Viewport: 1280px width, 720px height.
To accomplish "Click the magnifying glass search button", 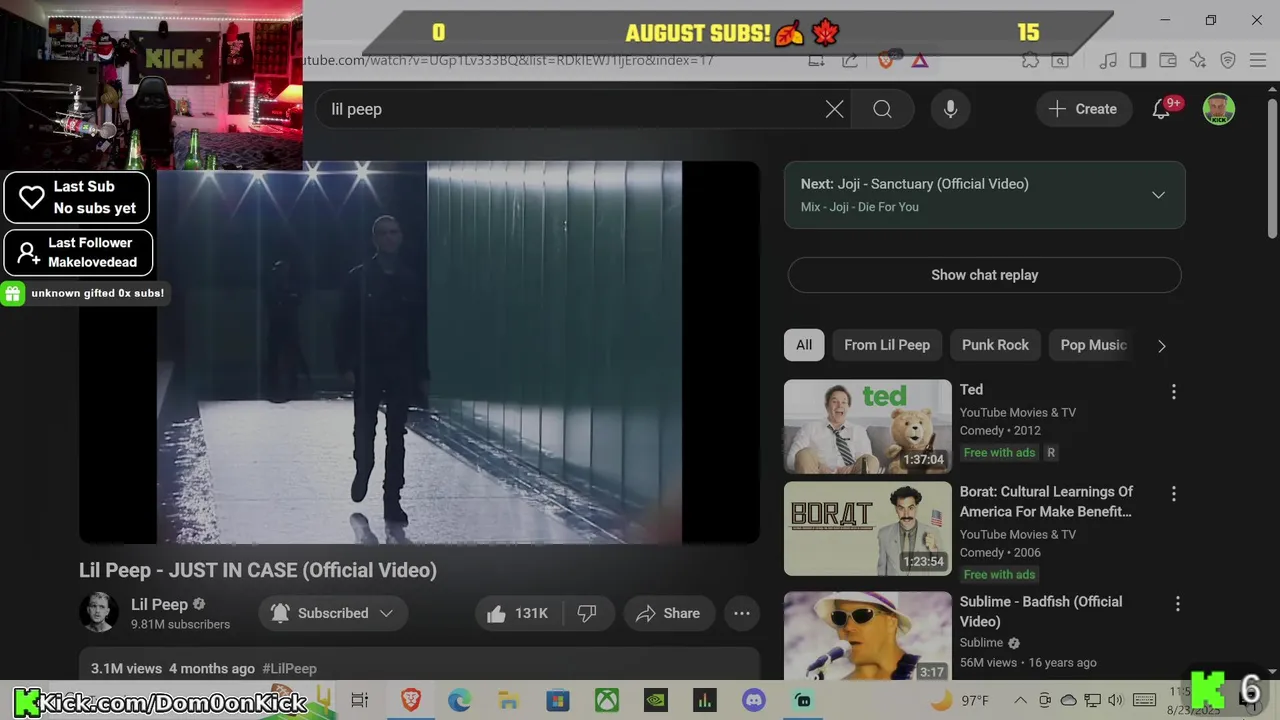I will pyautogui.click(x=882, y=109).
